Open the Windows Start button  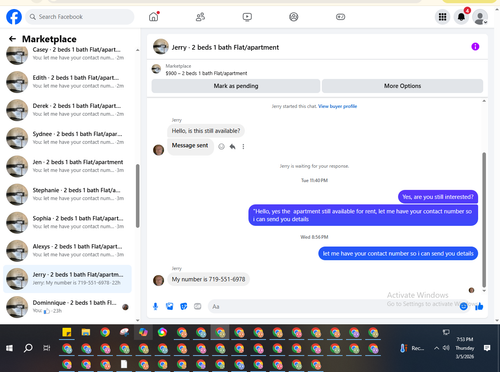click(x=9, y=348)
